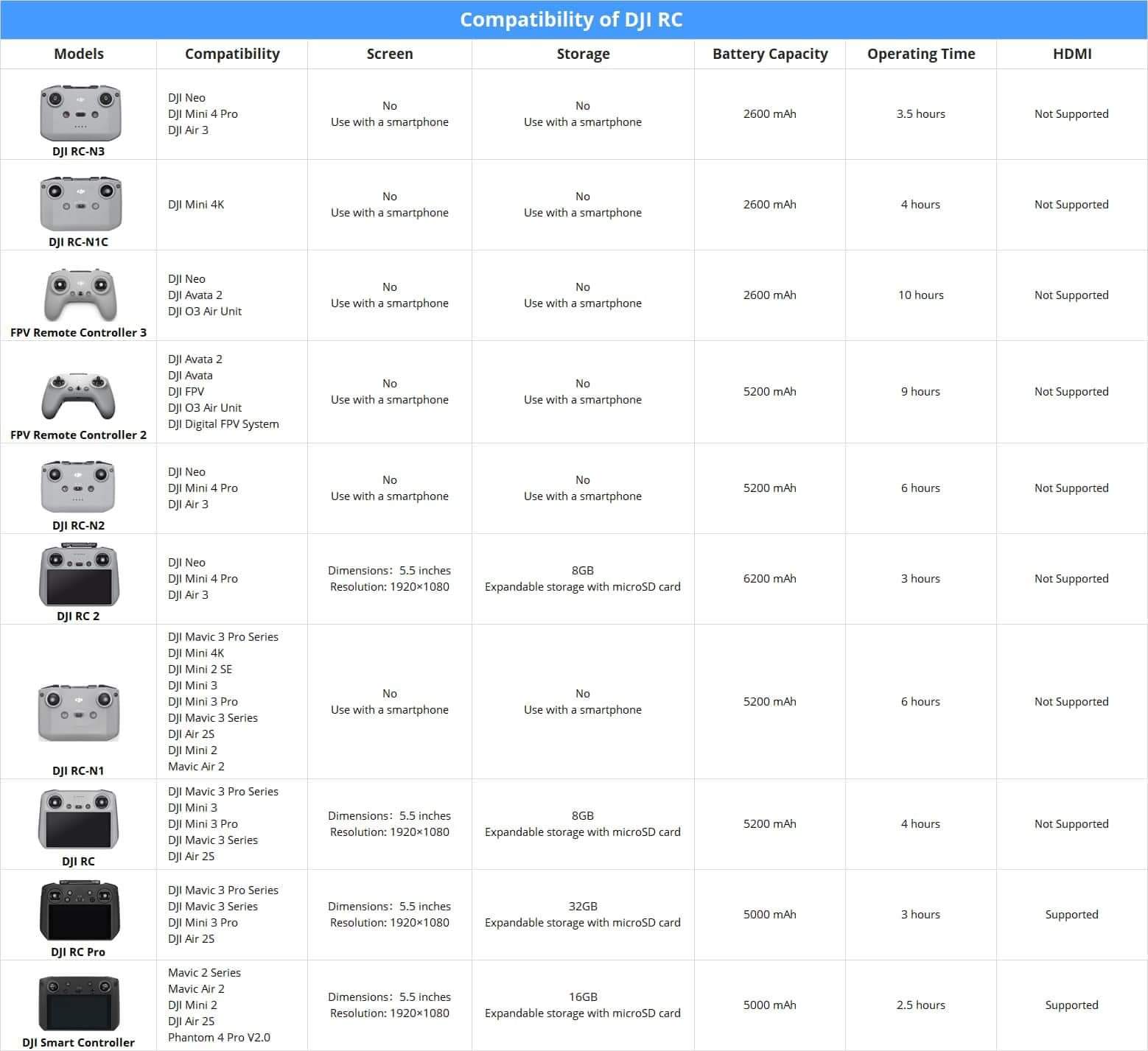Select the FPV Remote Controller 3 image
This screenshot has width=1148, height=1051.
80,295
